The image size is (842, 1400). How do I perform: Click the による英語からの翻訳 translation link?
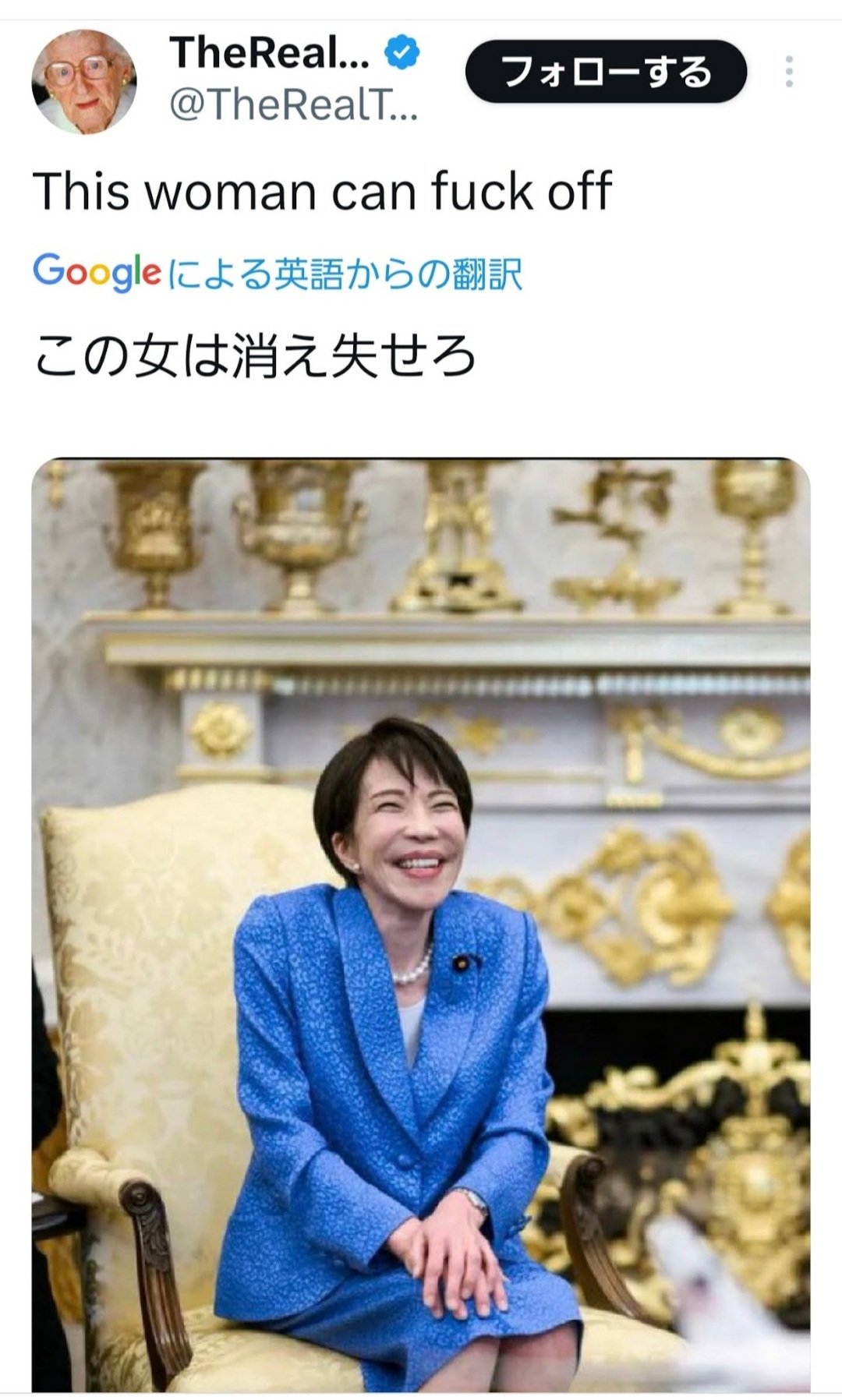(x=345, y=274)
